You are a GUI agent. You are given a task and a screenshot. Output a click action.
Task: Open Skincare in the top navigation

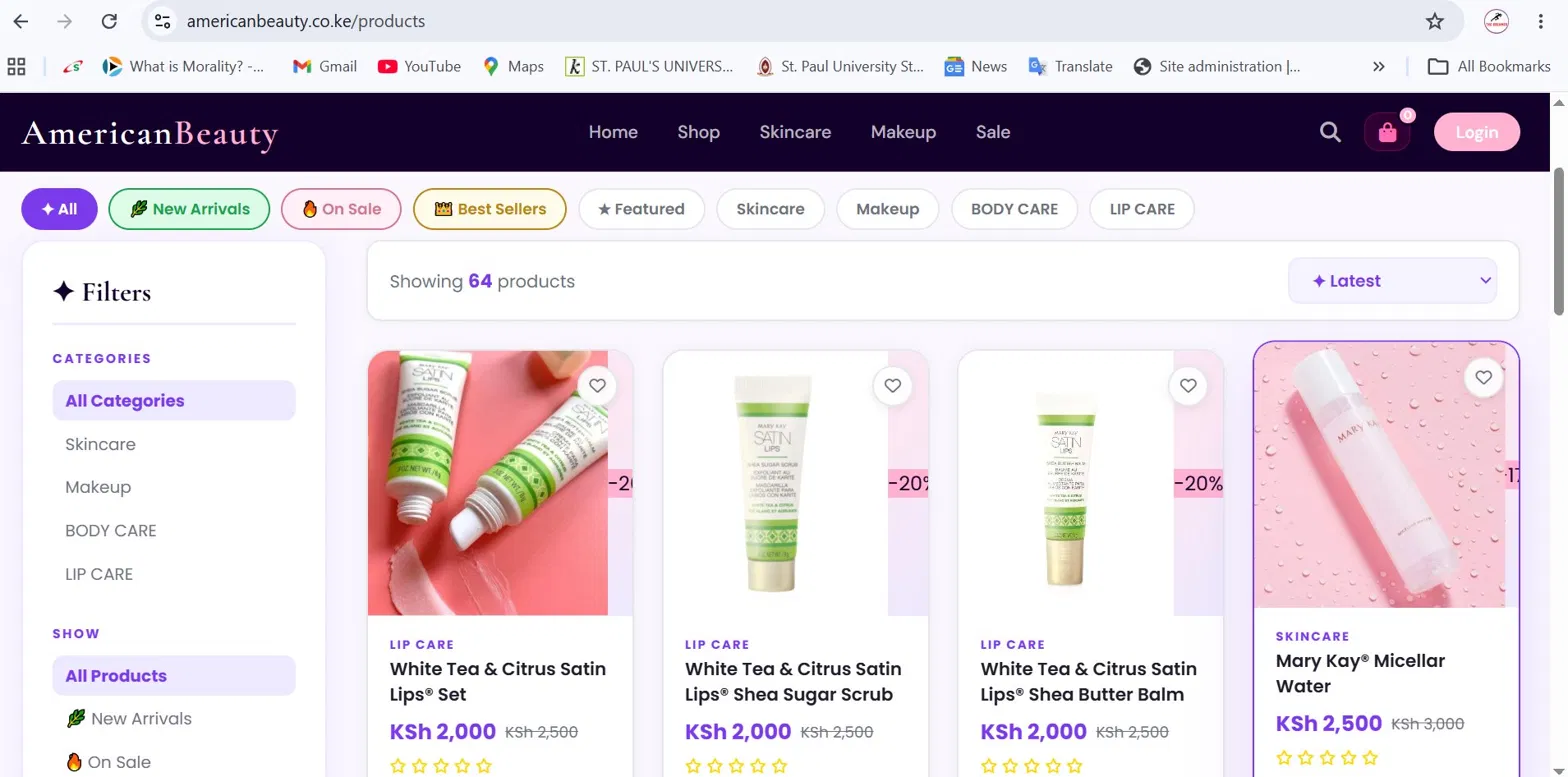tap(795, 132)
